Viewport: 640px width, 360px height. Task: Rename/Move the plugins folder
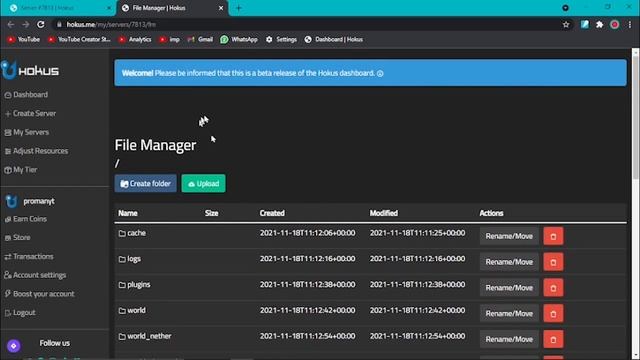point(509,288)
